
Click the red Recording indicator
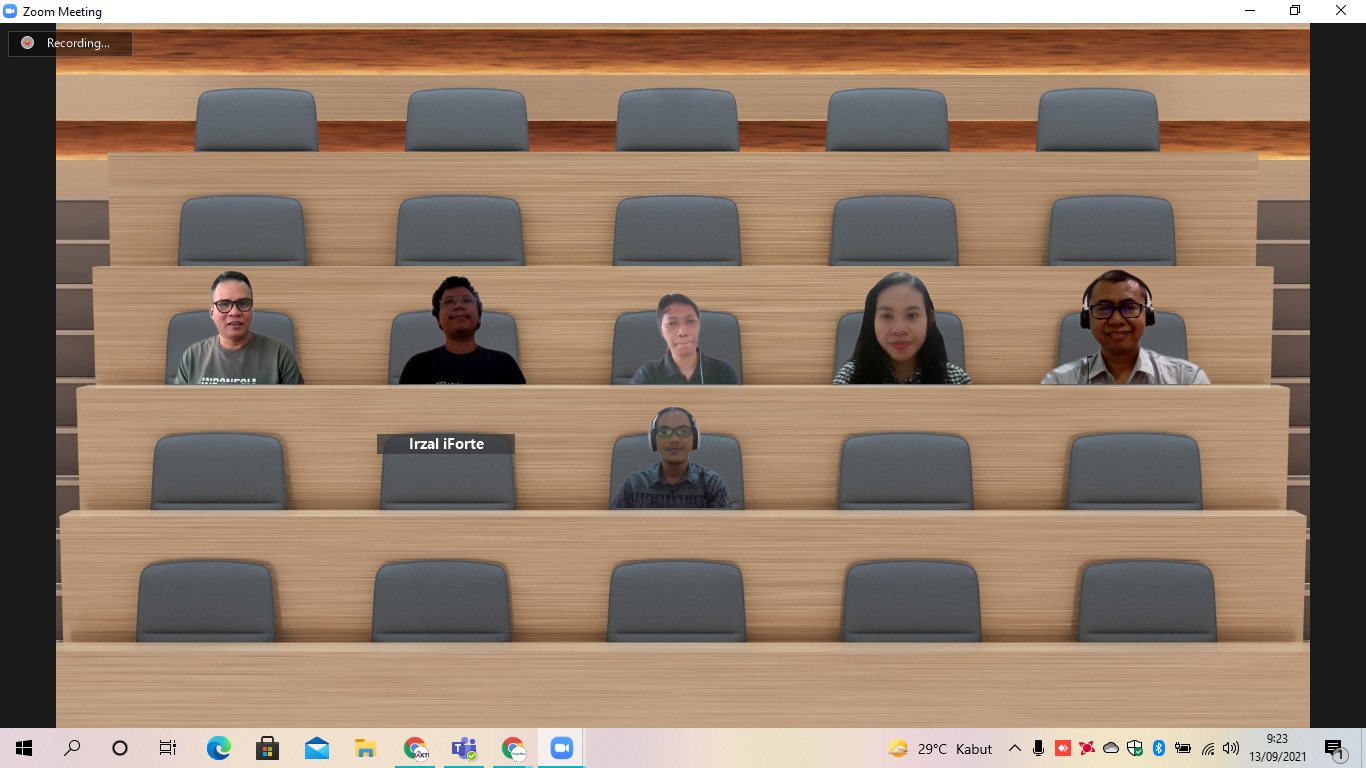(x=27, y=43)
